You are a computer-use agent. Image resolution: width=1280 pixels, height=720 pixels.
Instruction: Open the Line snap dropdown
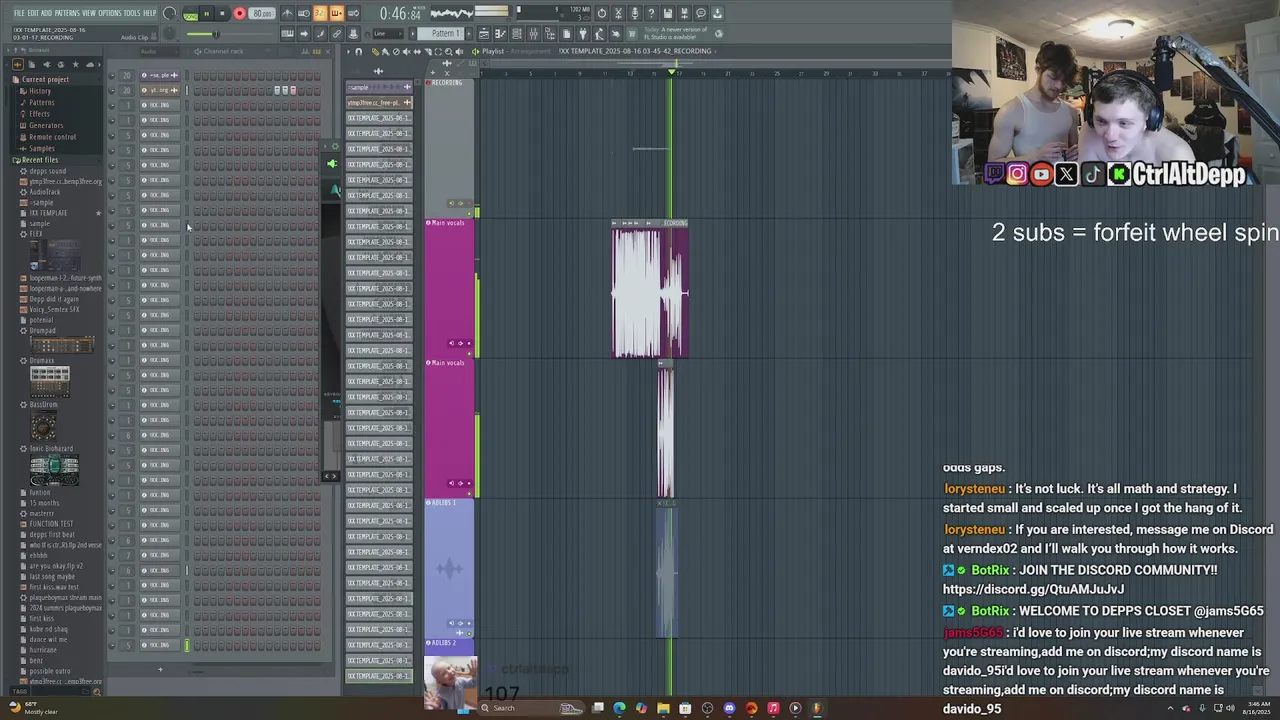click(x=388, y=33)
